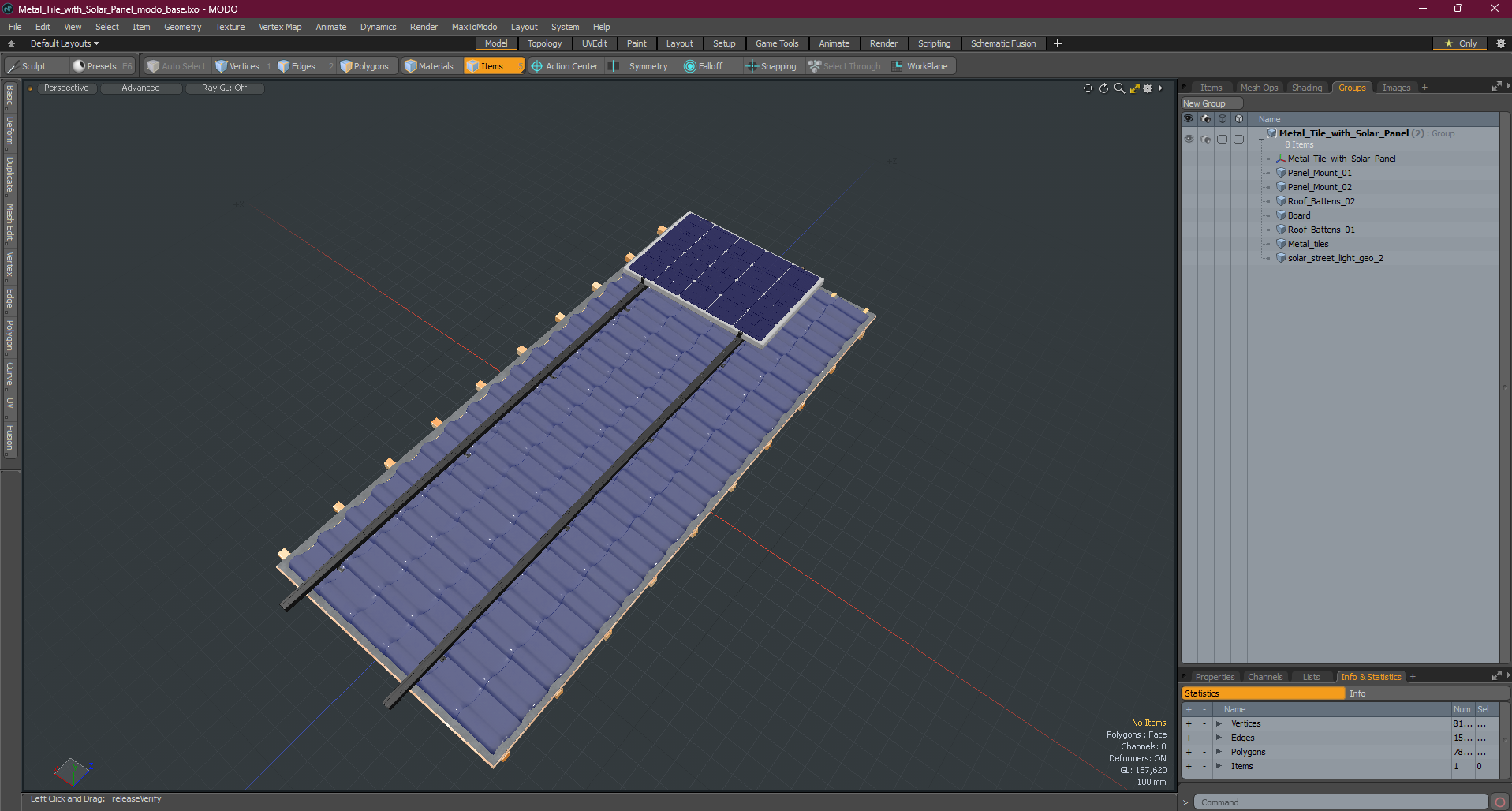Toggle the group's second selectable checkbox
1512x811 pixels.
1238,139
